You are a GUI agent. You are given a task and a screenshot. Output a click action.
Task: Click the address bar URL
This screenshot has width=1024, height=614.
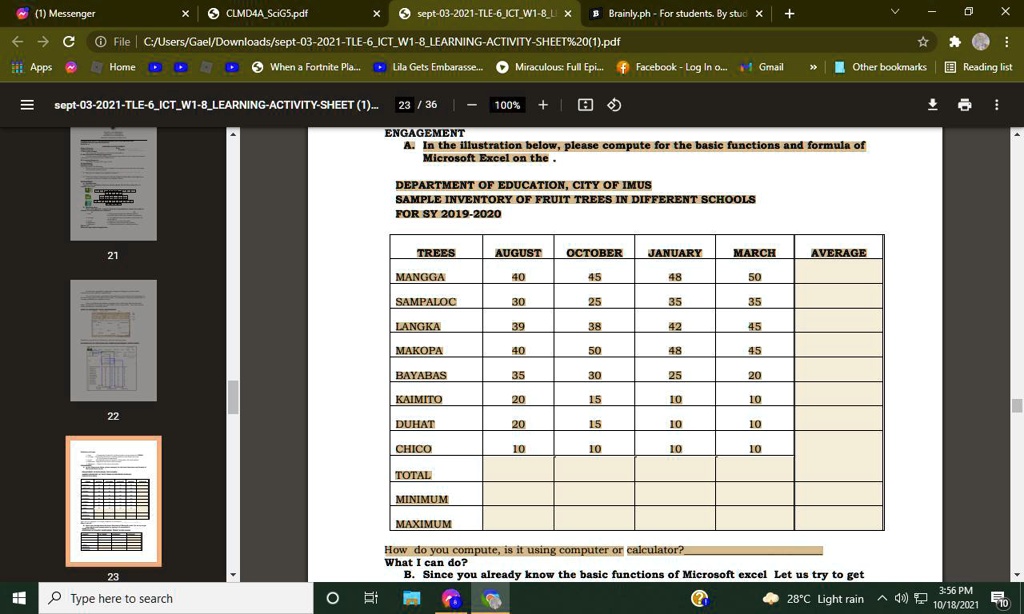coord(381,42)
